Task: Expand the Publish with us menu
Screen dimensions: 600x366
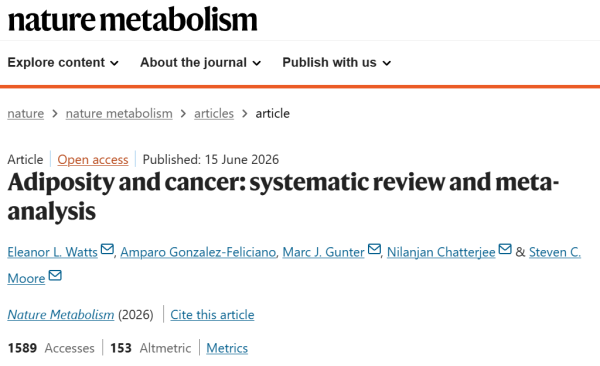Action: pos(337,62)
